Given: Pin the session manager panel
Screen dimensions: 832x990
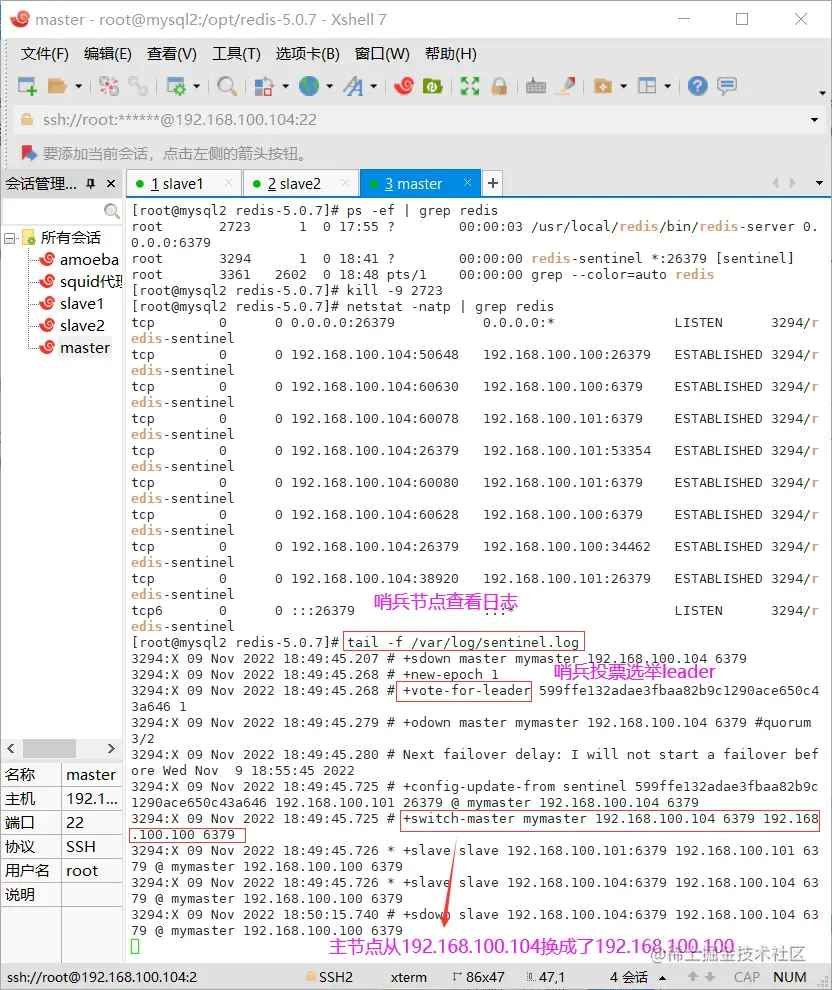Looking at the screenshot, I should 91,184.
